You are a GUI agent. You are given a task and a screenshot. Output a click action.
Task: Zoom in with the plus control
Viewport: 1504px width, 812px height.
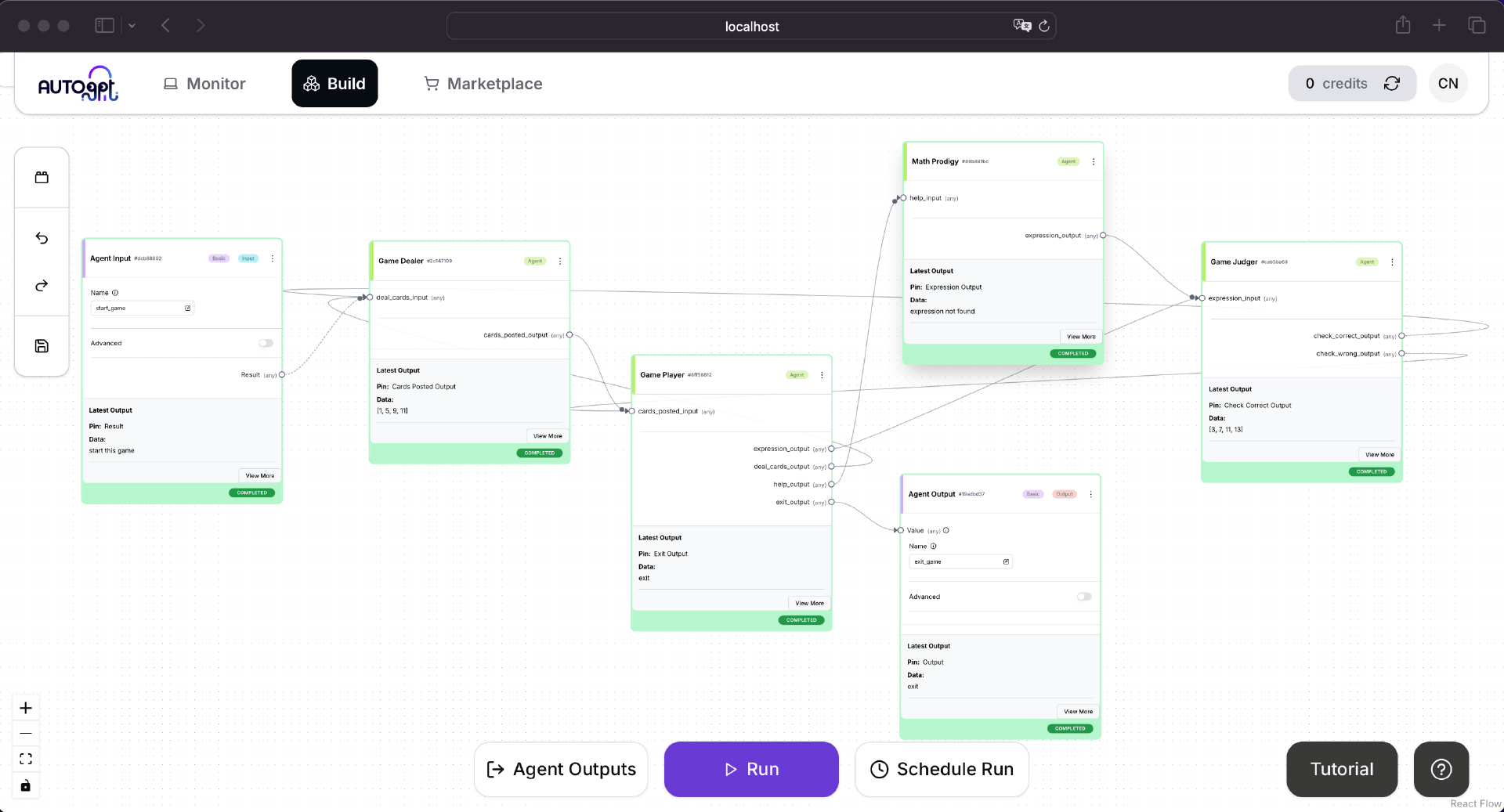pos(26,708)
